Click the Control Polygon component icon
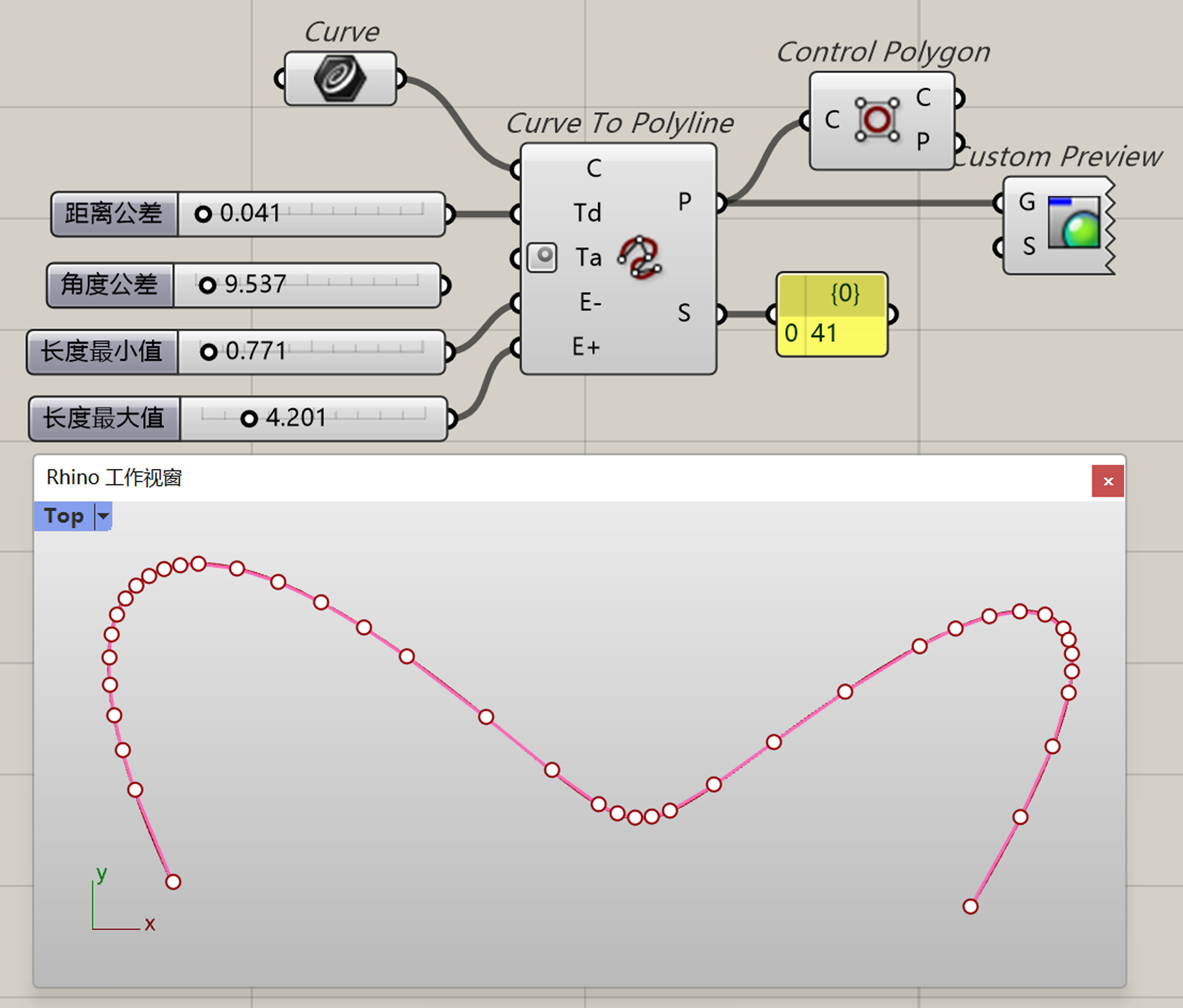Viewport: 1183px width, 1008px height. pos(877,119)
